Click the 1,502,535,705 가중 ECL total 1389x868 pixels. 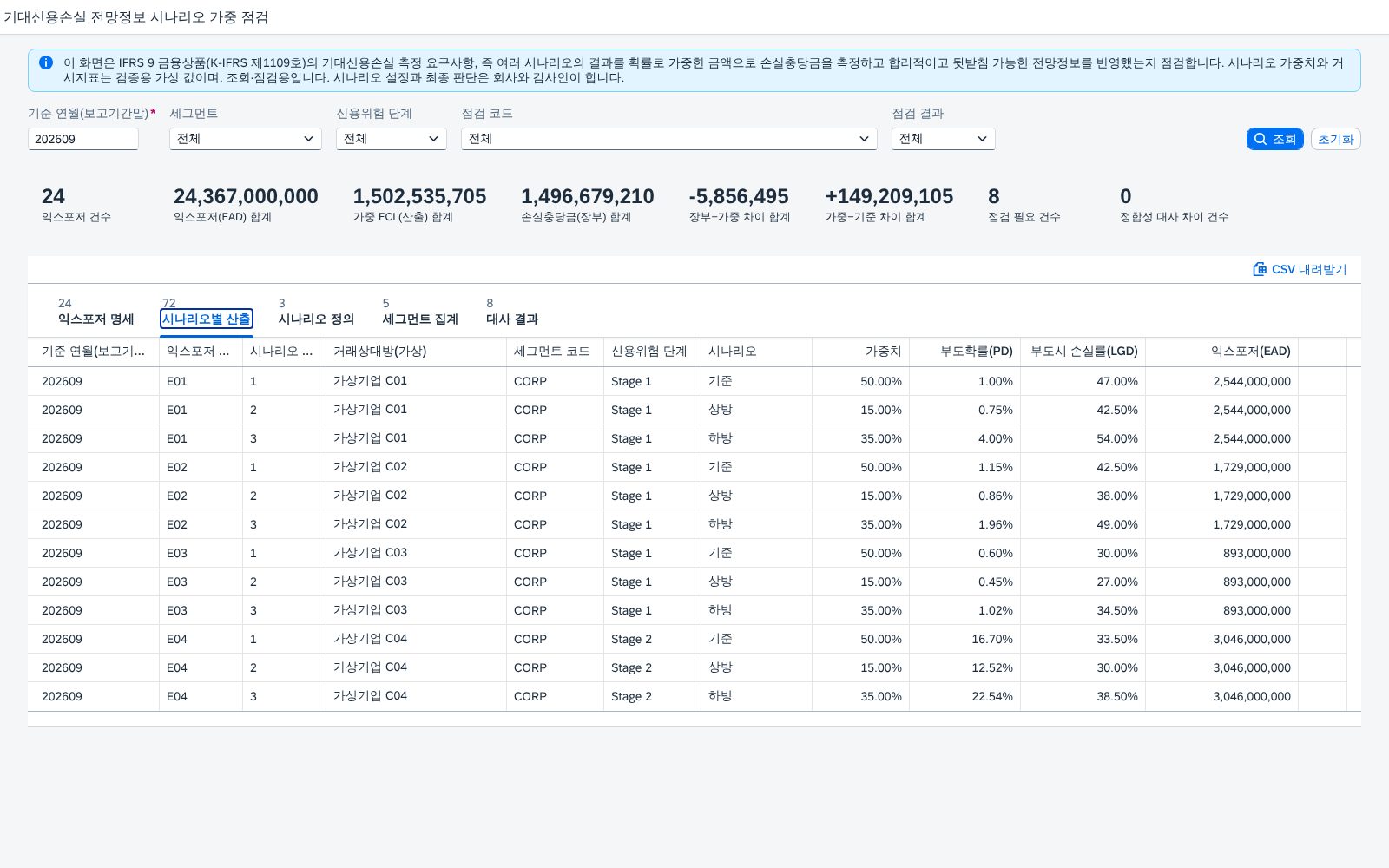coord(419,196)
